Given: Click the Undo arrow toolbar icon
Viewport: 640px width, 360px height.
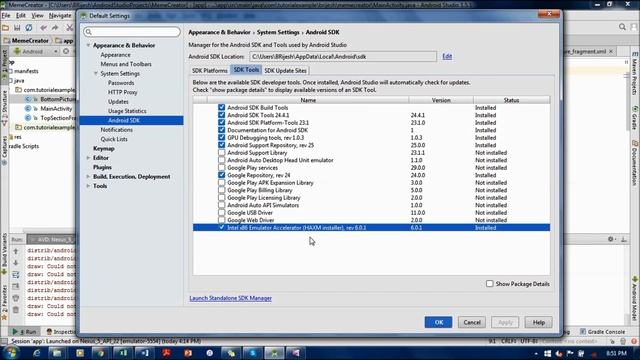Looking at the screenshot, I should pos(43,28).
